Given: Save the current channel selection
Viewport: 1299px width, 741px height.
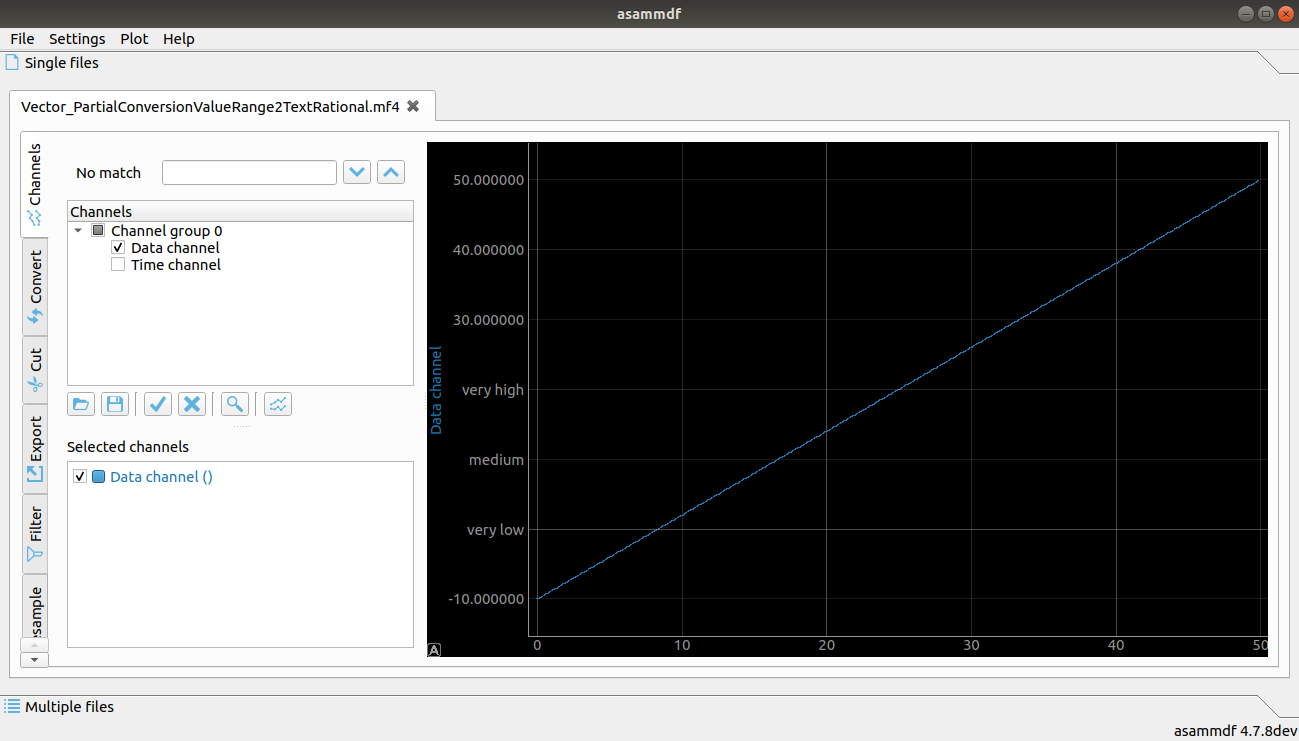Looking at the screenshot, I should [115, 404].
